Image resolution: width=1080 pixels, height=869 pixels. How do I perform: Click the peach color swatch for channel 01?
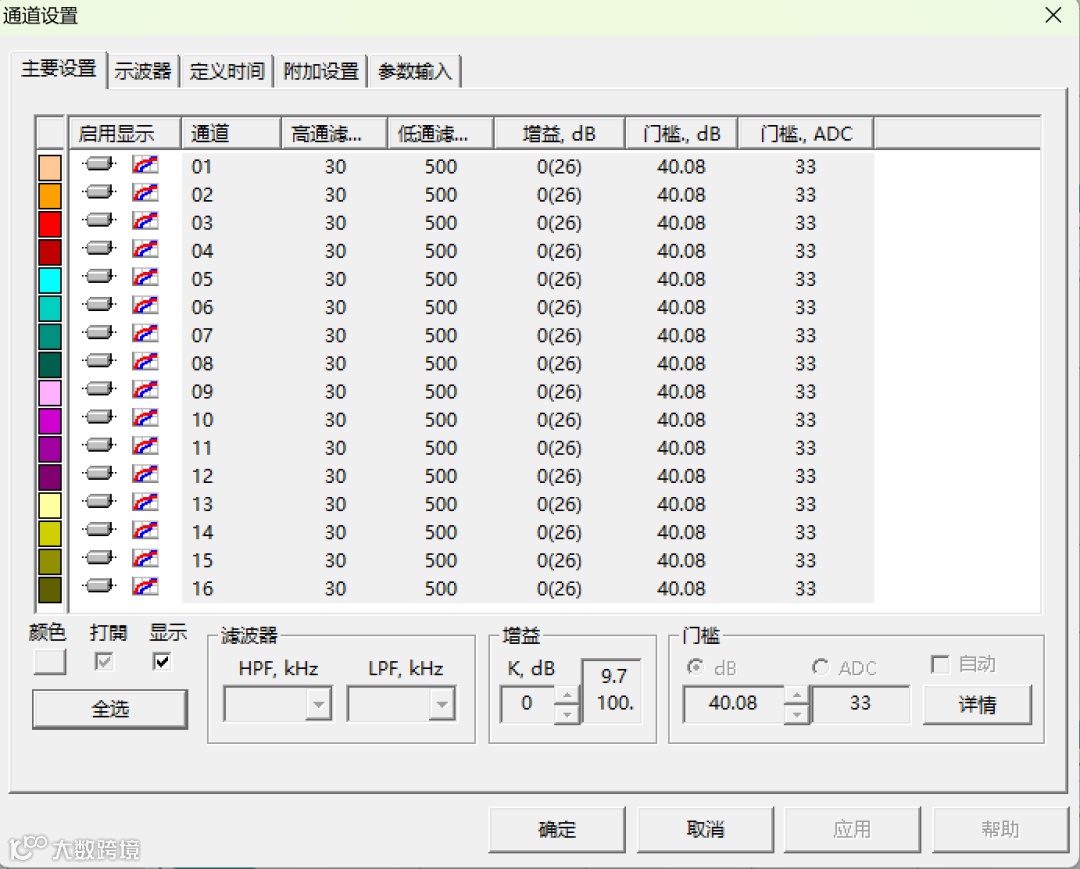click(50, 167)
